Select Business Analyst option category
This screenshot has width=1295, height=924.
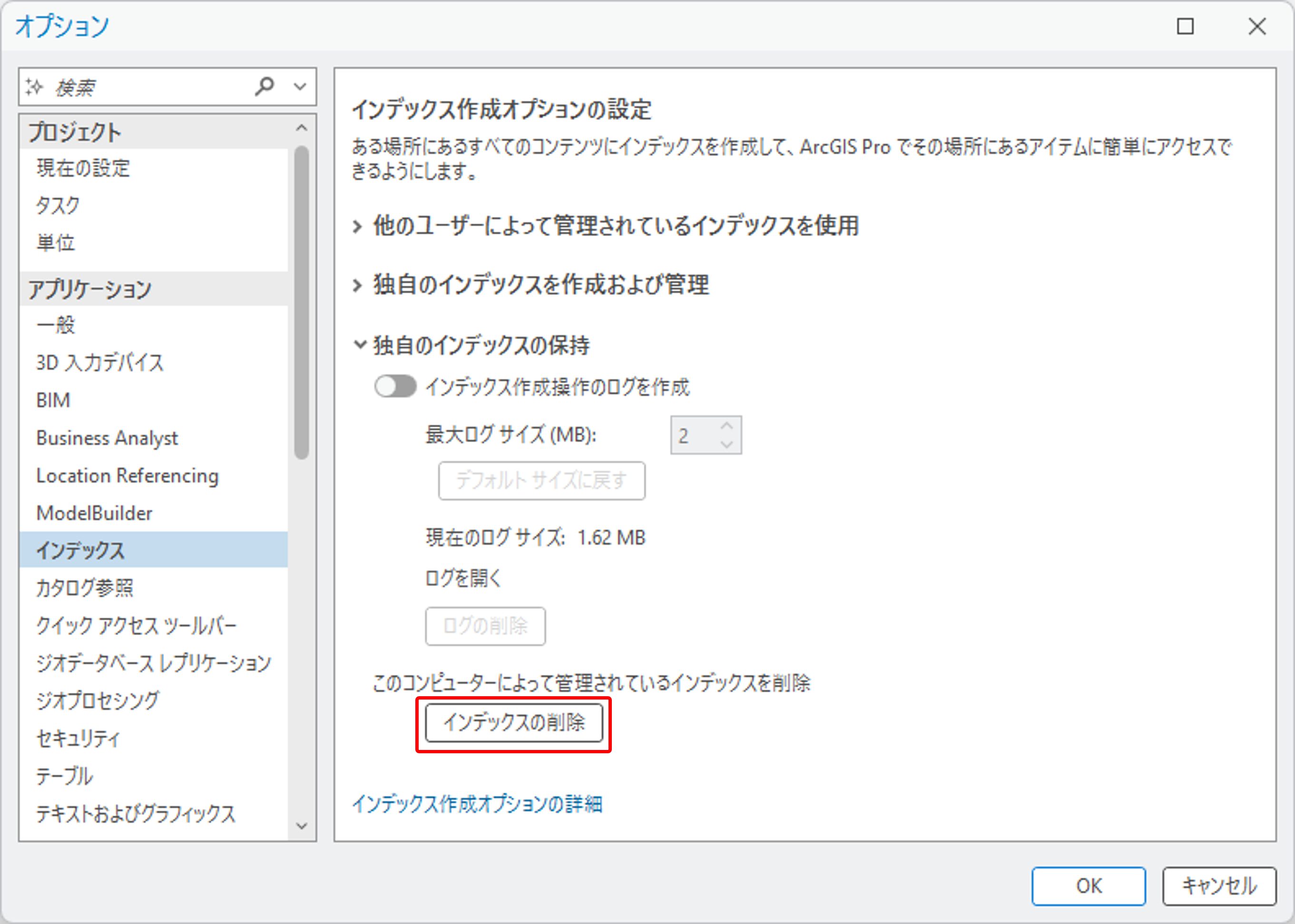(107, 438)
